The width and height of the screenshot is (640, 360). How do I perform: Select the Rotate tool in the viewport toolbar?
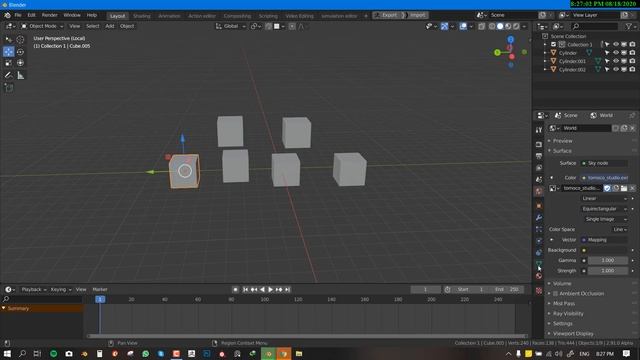click(x=20, y=51)
